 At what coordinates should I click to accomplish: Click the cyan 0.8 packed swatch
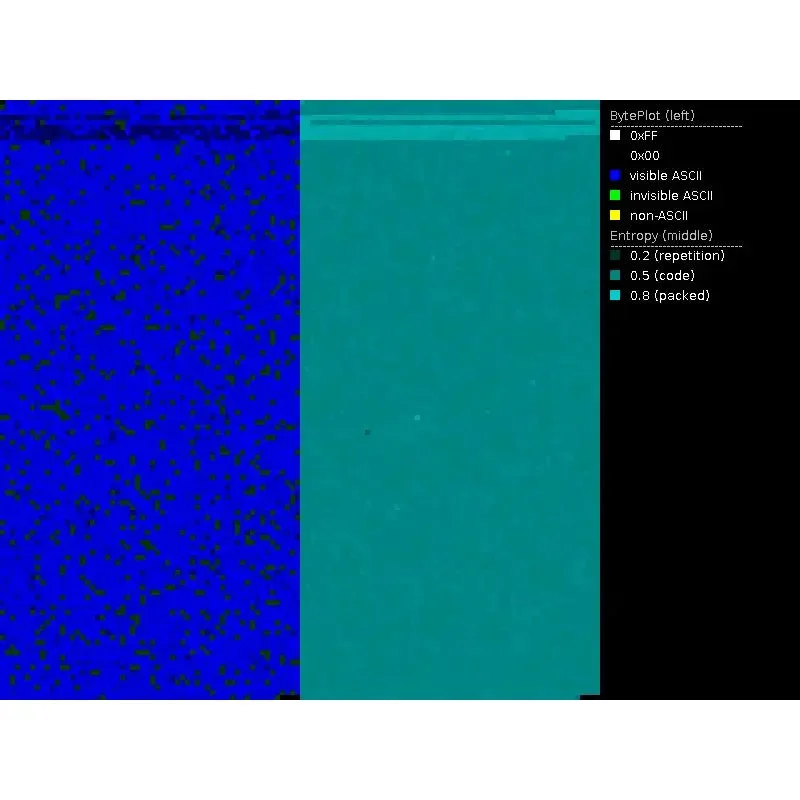click(615, 295)
